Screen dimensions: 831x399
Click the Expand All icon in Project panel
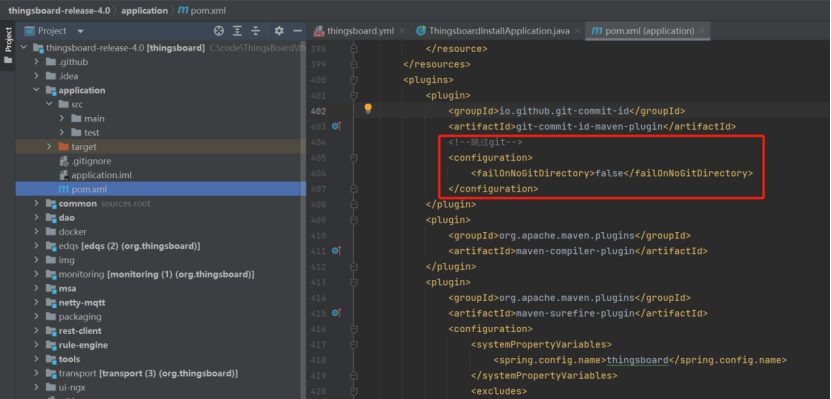[237, 31]
